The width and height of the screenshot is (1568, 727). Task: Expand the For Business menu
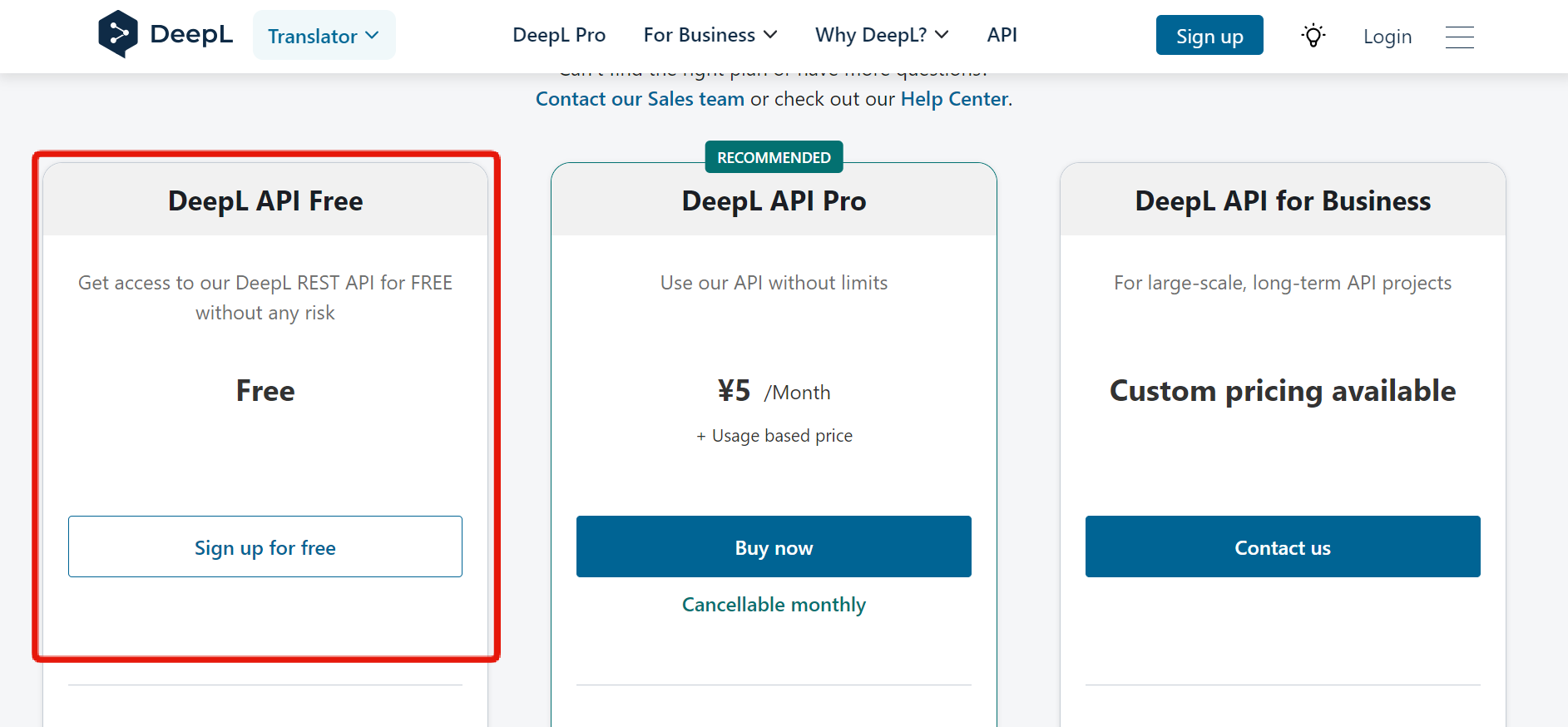click(x=710, y=35)
